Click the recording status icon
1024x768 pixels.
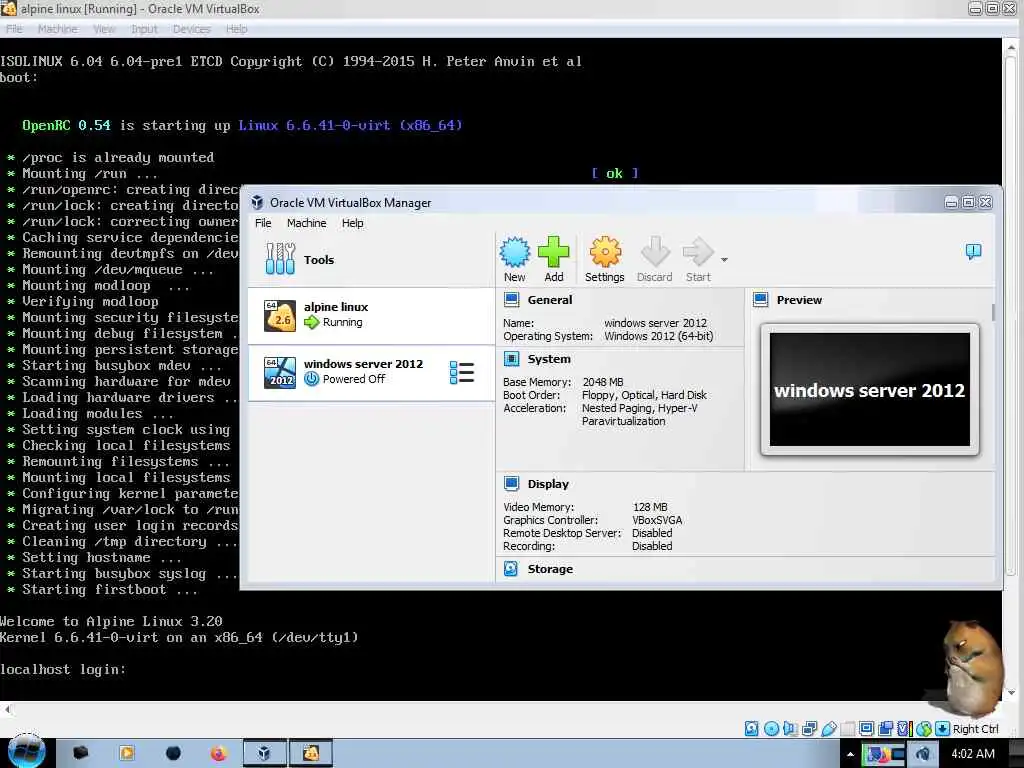[886, 729]
